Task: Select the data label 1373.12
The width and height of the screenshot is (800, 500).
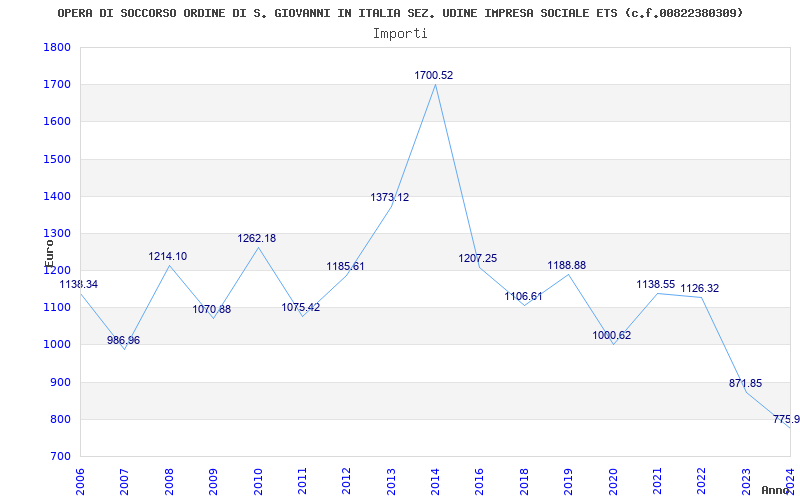Action: (x=389, y=197)
